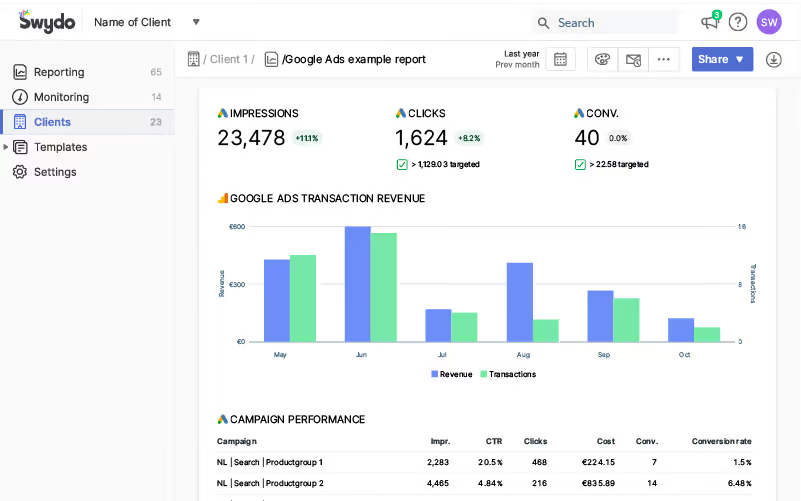Go to Reporting in the sidebar
Screen dimensions: 801x501
click(59, 72)
